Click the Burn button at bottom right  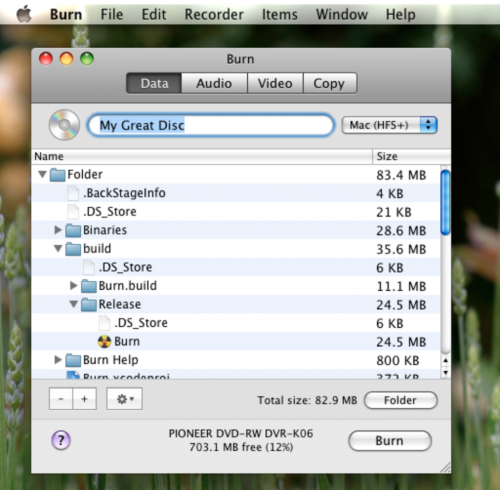click(390, 441)
